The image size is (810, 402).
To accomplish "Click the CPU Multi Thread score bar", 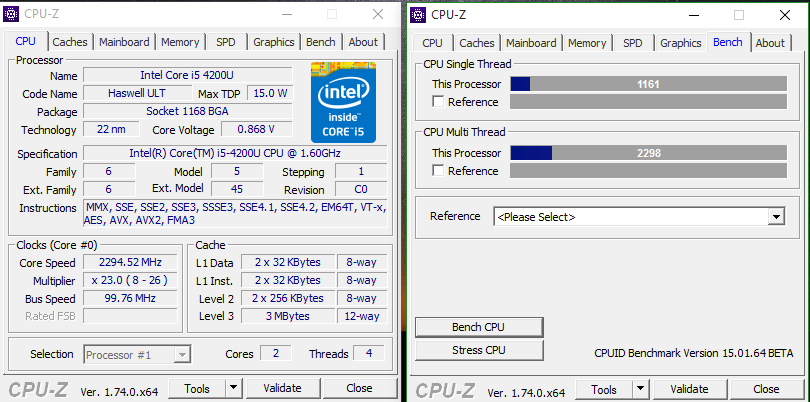I will tap(647, 153).
